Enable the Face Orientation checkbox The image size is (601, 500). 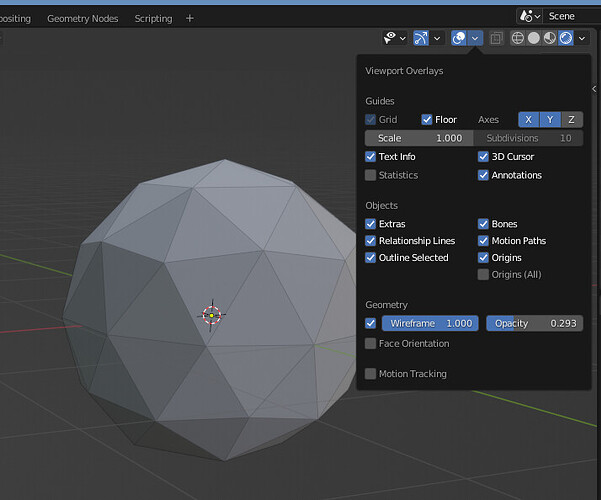pyautogui.click(x=370, y=344)
